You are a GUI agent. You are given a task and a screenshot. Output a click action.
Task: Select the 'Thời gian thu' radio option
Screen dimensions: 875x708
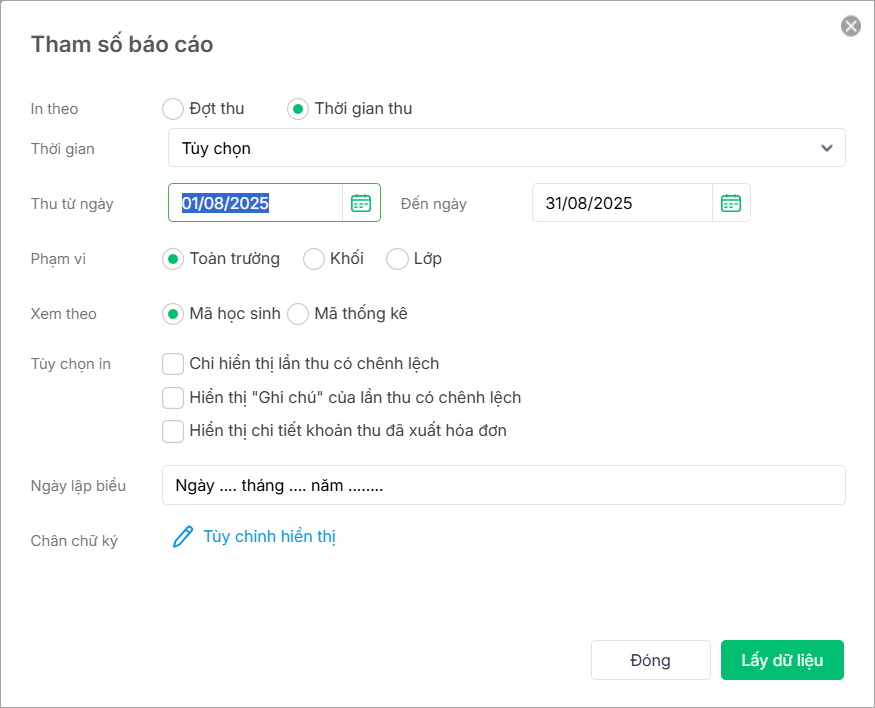tap(298, 109)
